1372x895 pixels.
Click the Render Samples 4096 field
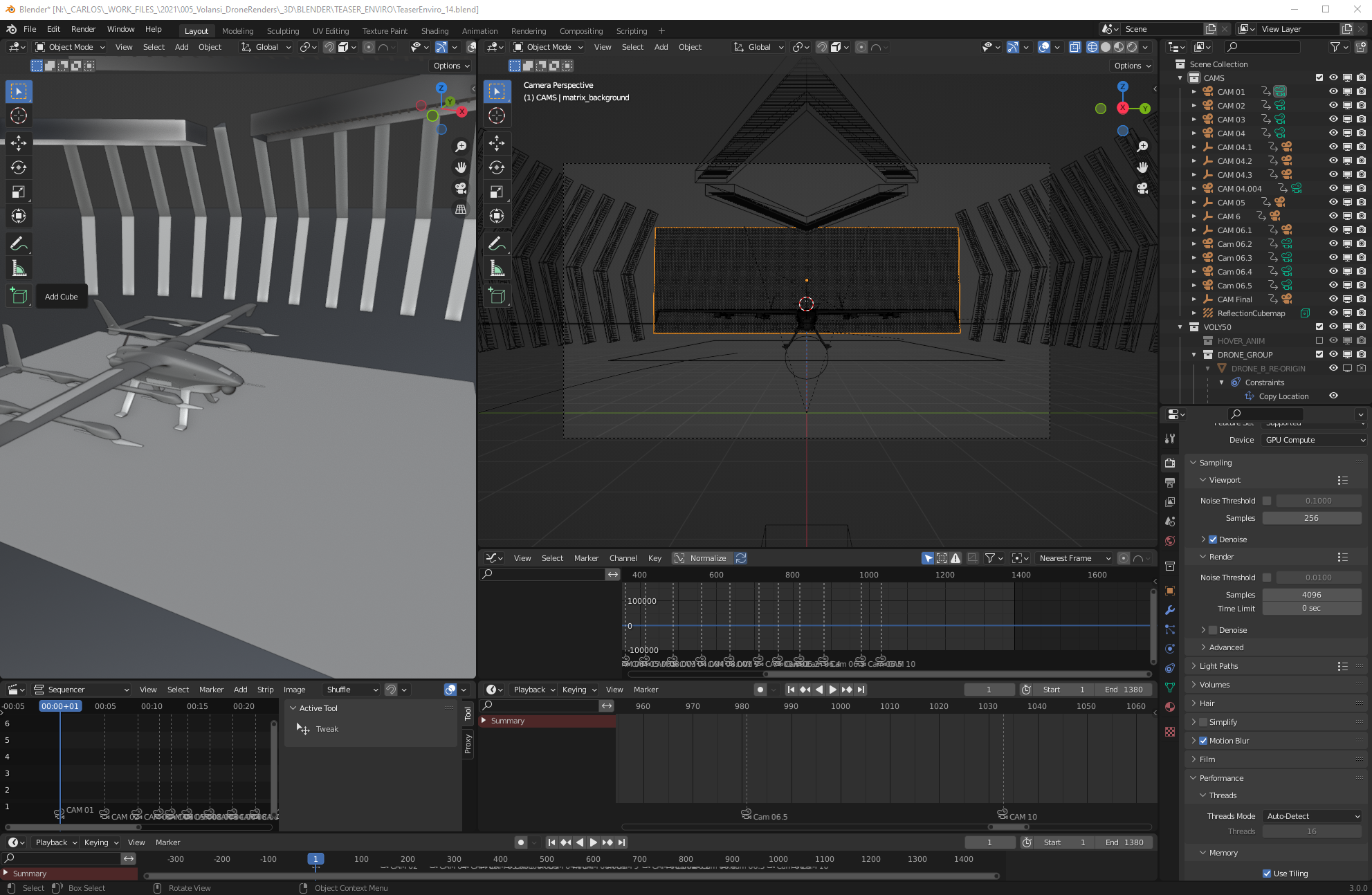1311,595
